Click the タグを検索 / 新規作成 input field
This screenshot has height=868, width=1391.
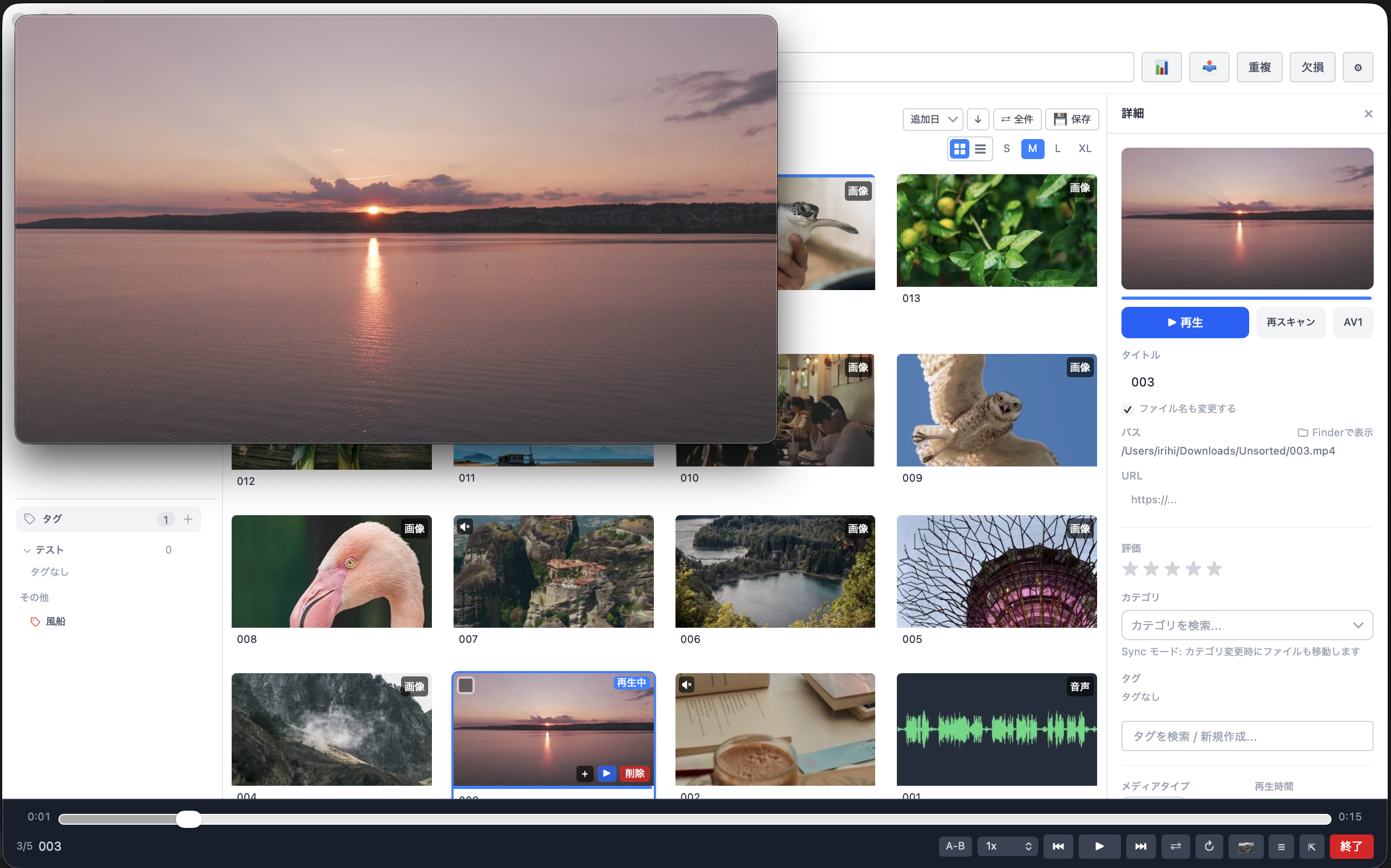pyautogui.click(x=1246, y=735)
